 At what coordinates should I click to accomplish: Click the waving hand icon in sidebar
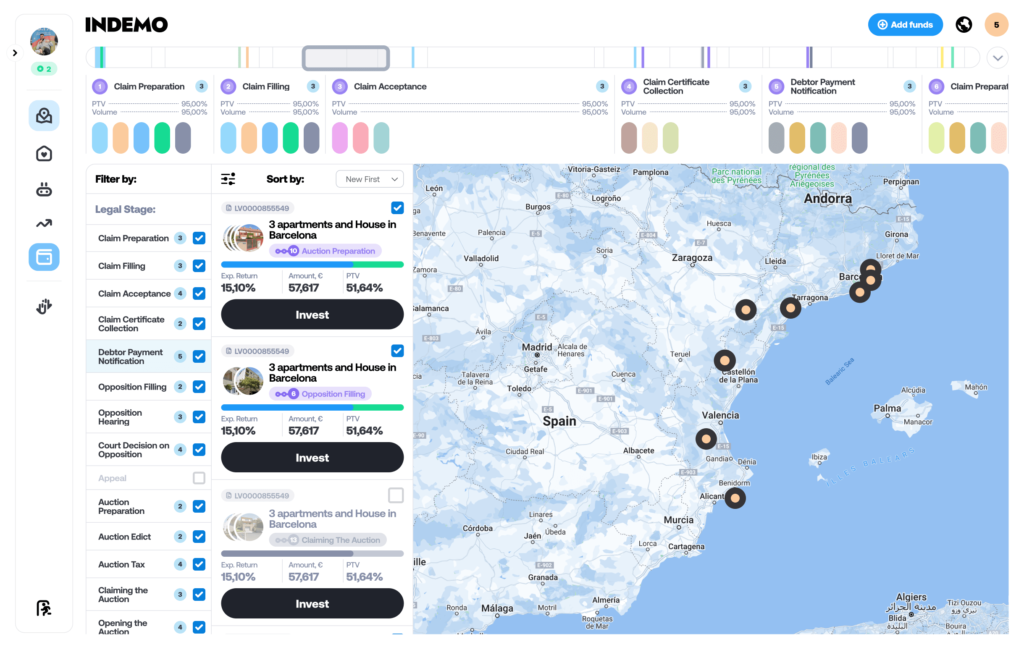[x=44, y=307]
